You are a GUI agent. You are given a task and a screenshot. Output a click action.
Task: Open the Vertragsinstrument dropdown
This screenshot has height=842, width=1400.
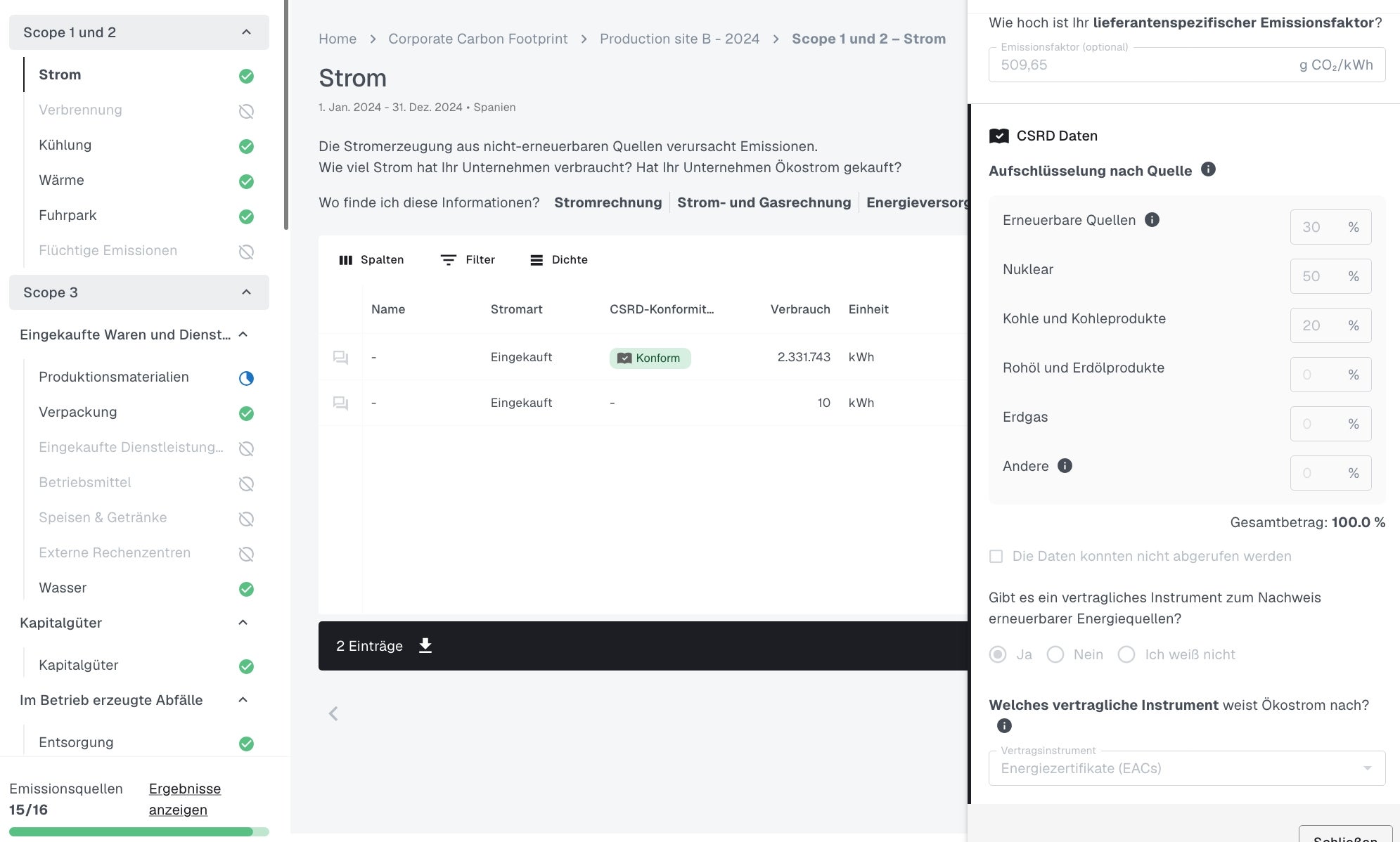point(1186,768)
